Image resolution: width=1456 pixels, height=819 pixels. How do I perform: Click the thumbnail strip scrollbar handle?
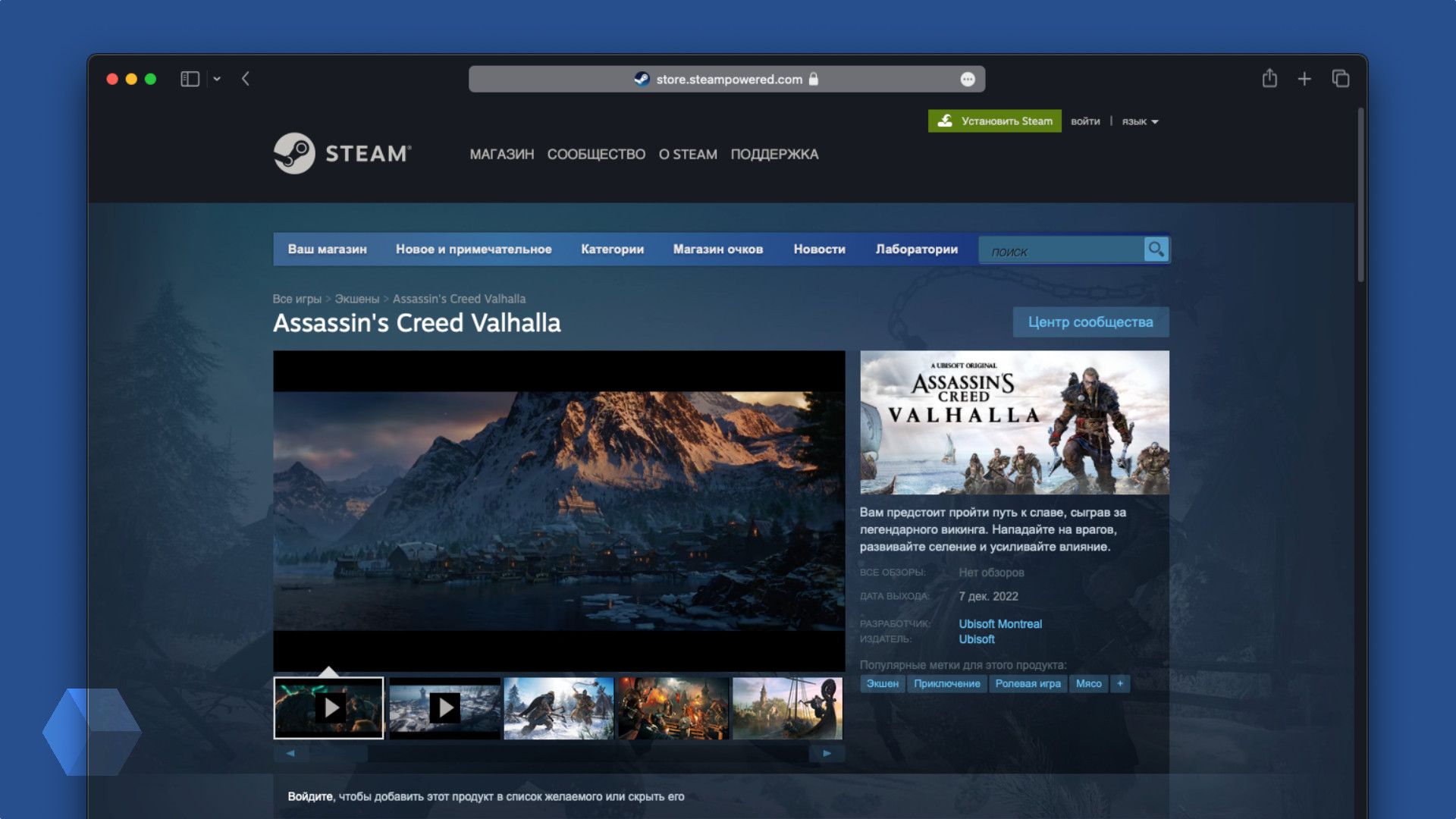point(338,754)
